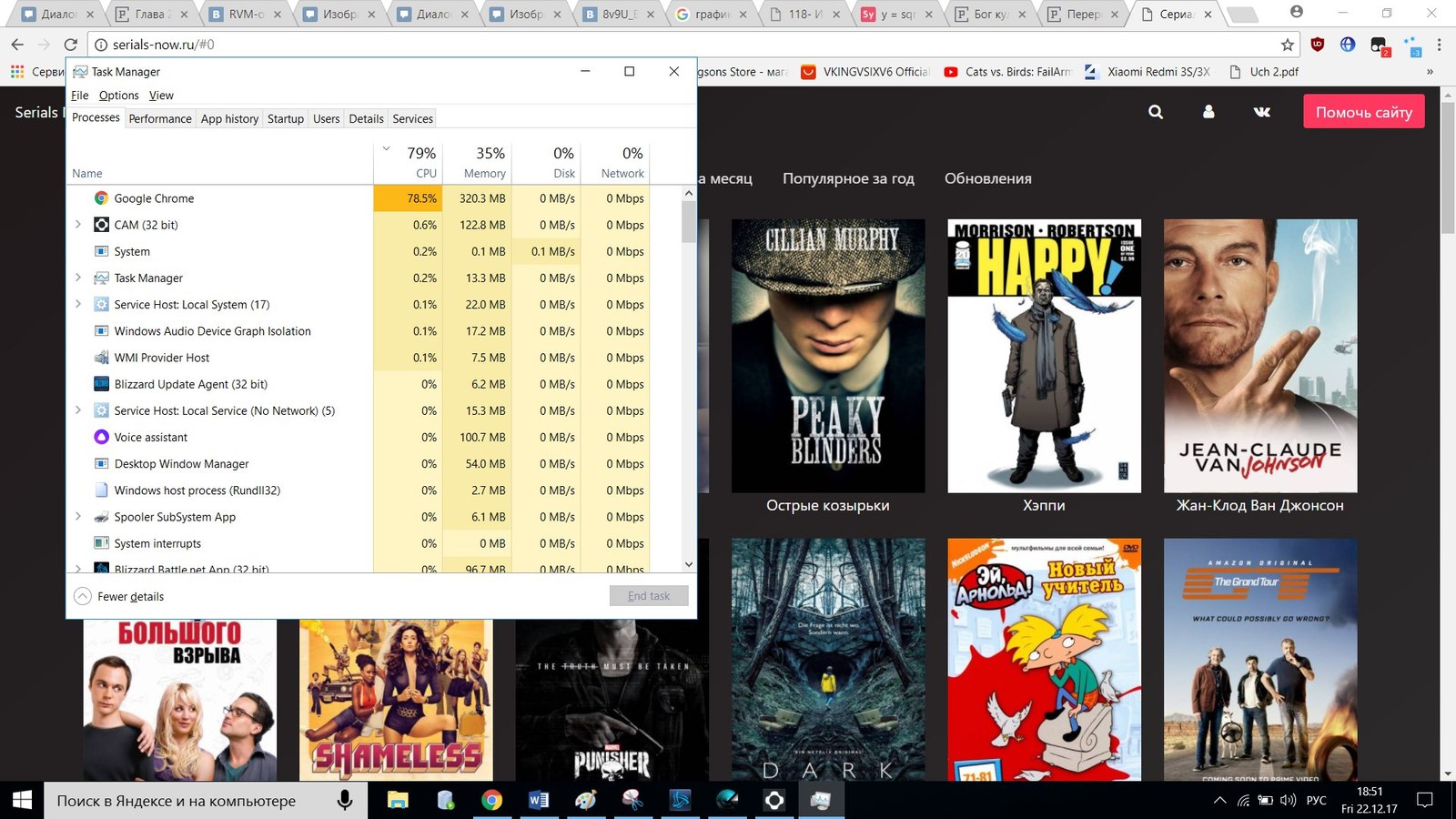Open the Apps bookmarks grid icon
This screenshot has height=819, width=1456.
16,72
